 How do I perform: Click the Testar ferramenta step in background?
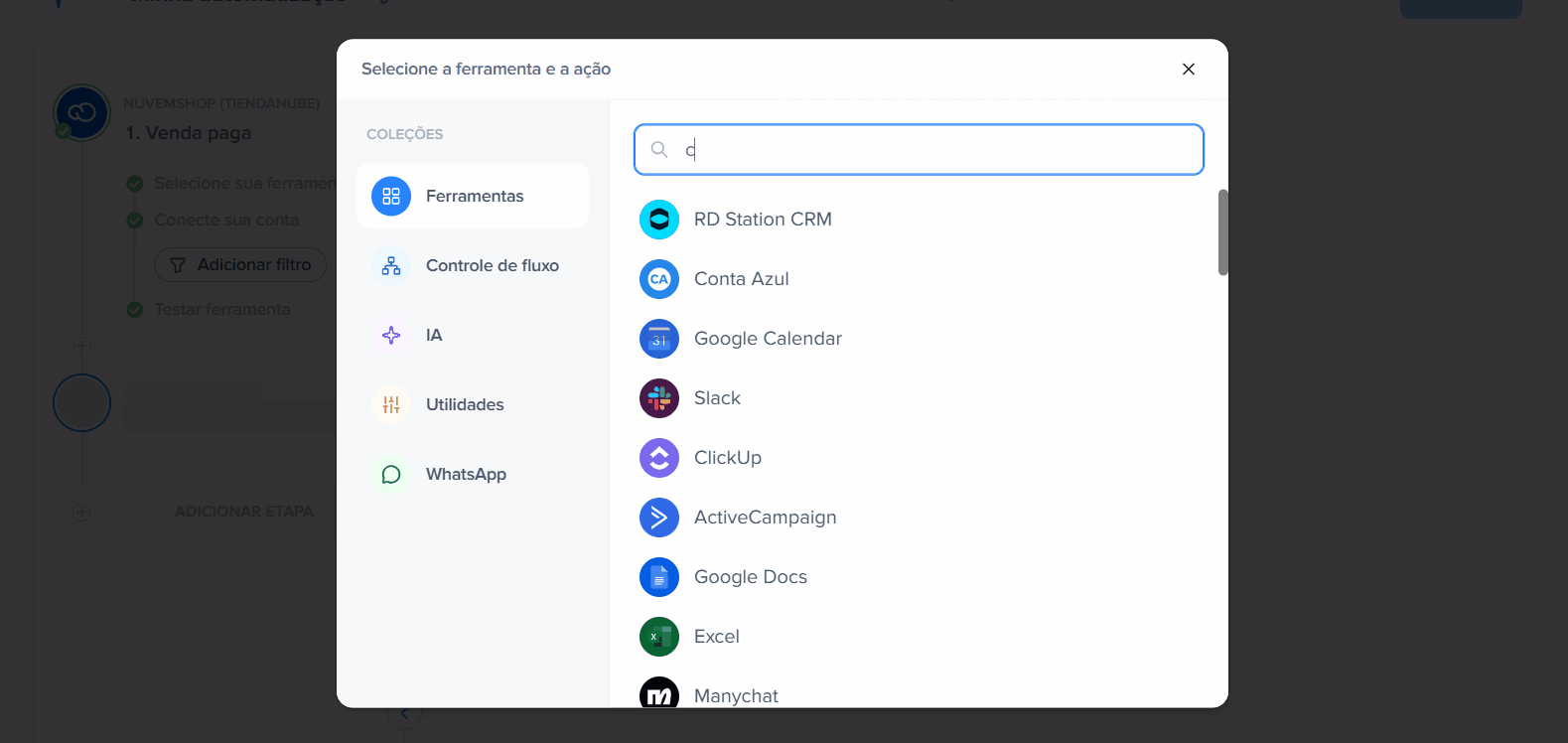point(222,310)
